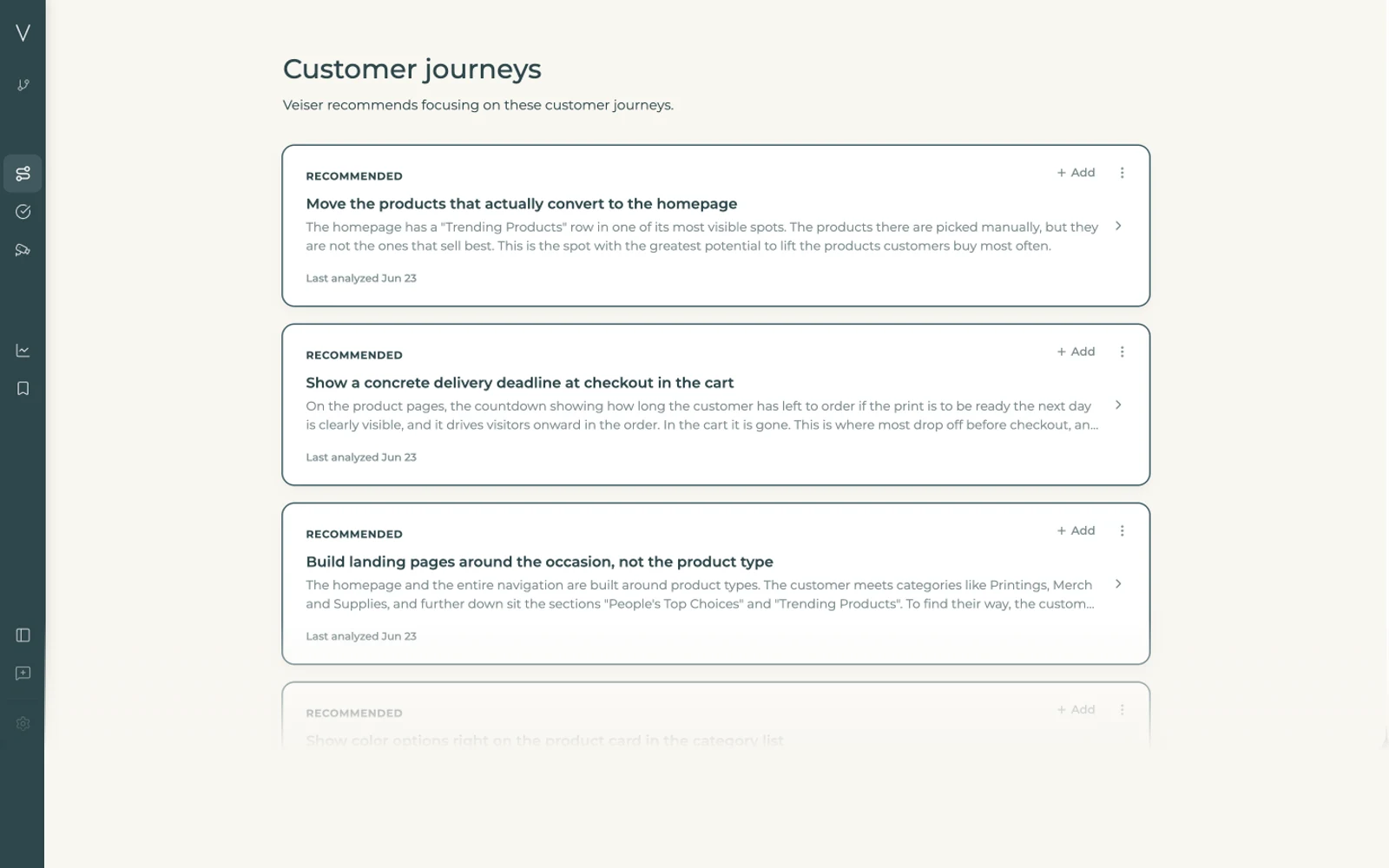Expand the delivery deadline journey chevron
Screen dimensions: 1389x868
point(1118,405)
